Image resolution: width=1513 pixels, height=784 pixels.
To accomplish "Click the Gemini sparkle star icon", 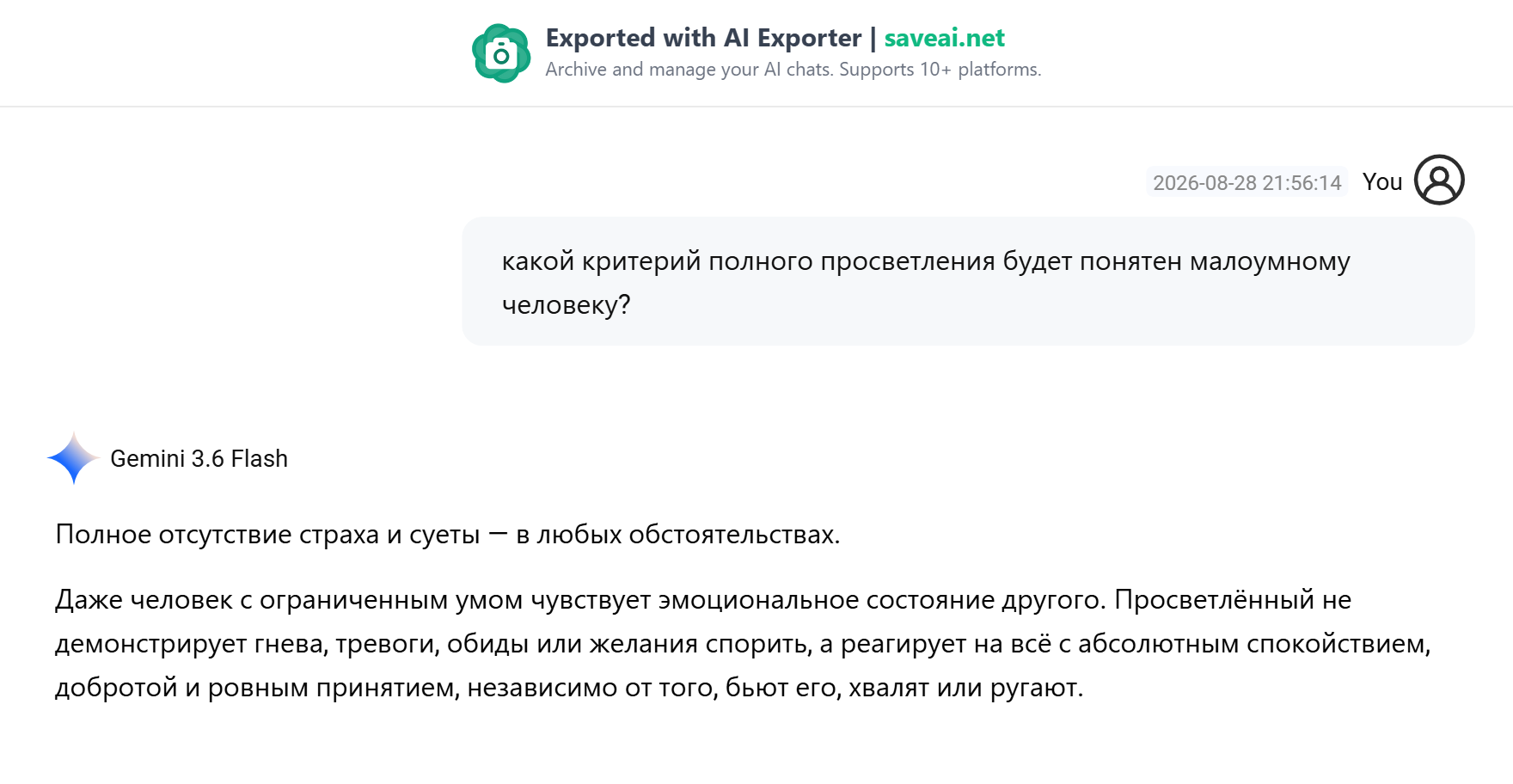I will tap(74, 457).
